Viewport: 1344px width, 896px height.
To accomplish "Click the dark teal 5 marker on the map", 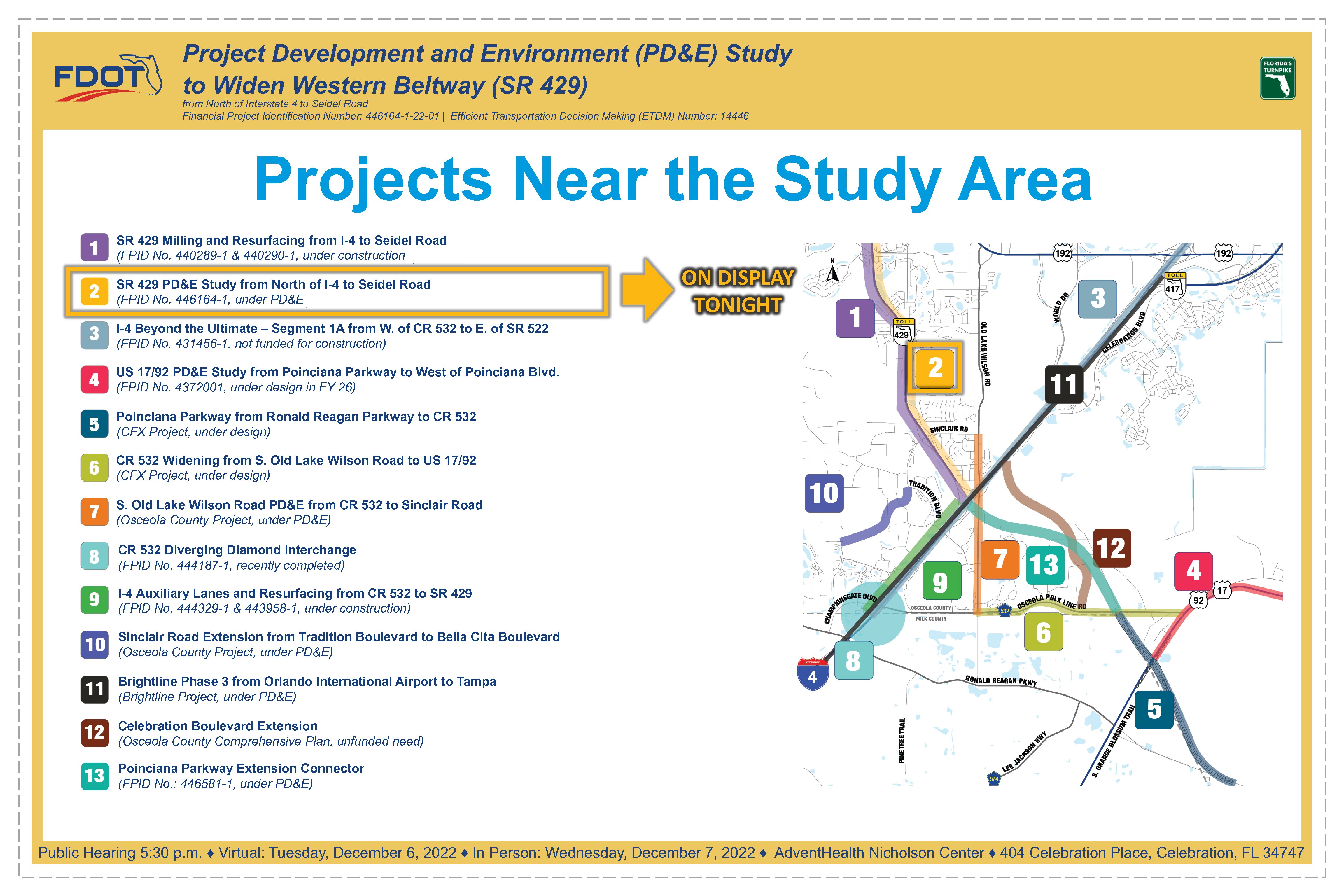I will coord(1154,709).
